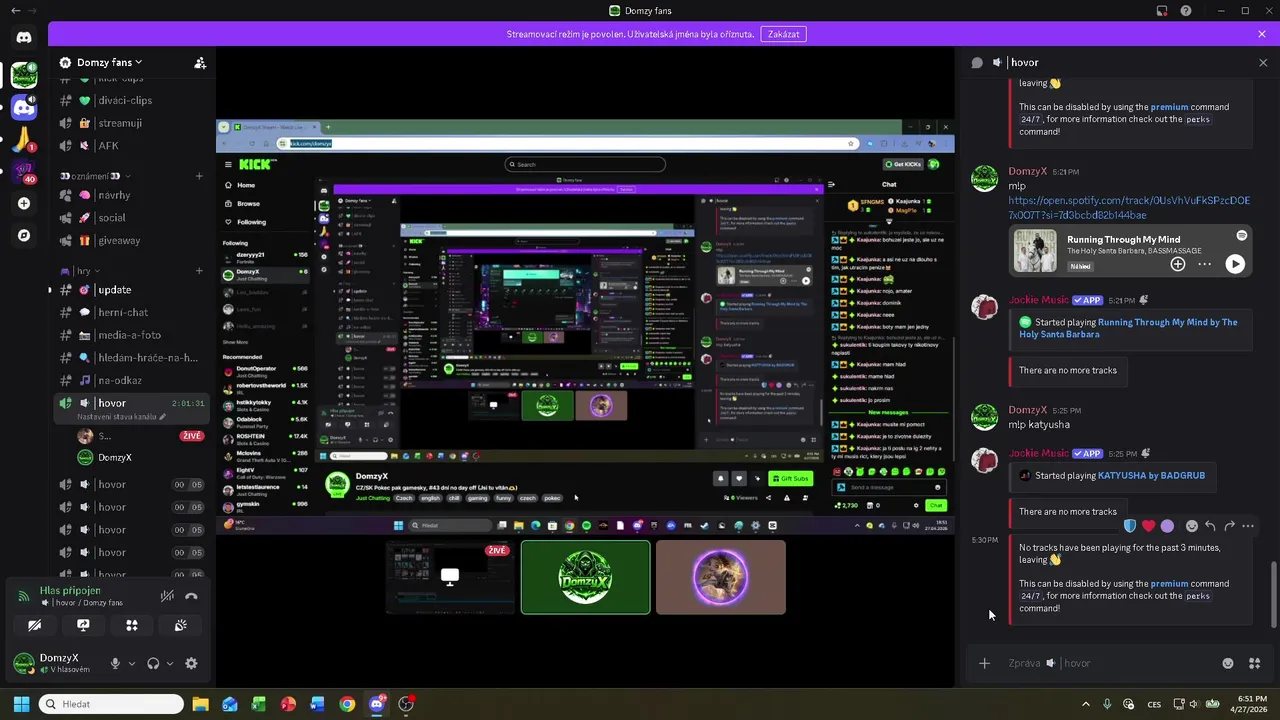Create a channel in the hry category

point(199,271)
